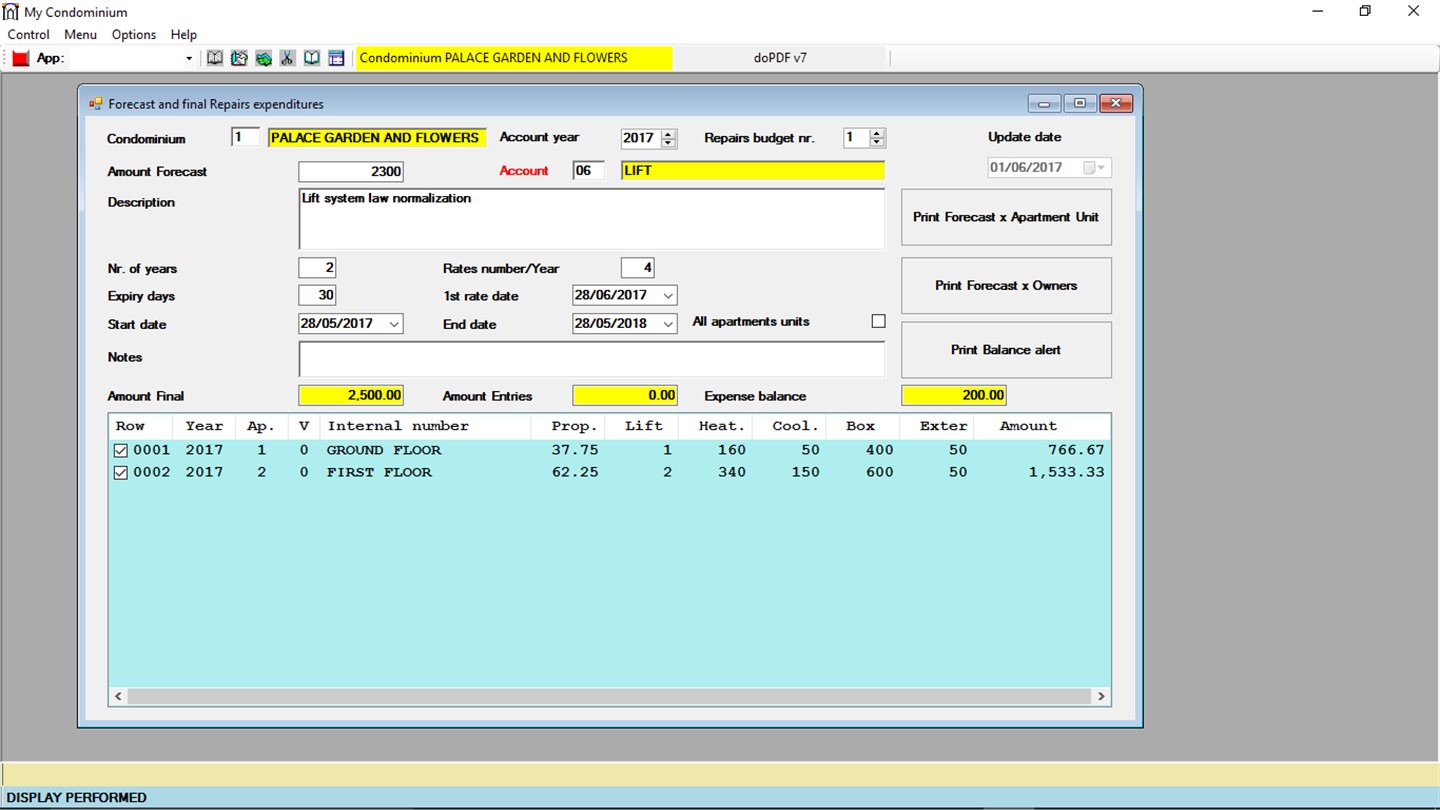
Task: Toggle All apartments units checkbox
Action: coord(878,321)
